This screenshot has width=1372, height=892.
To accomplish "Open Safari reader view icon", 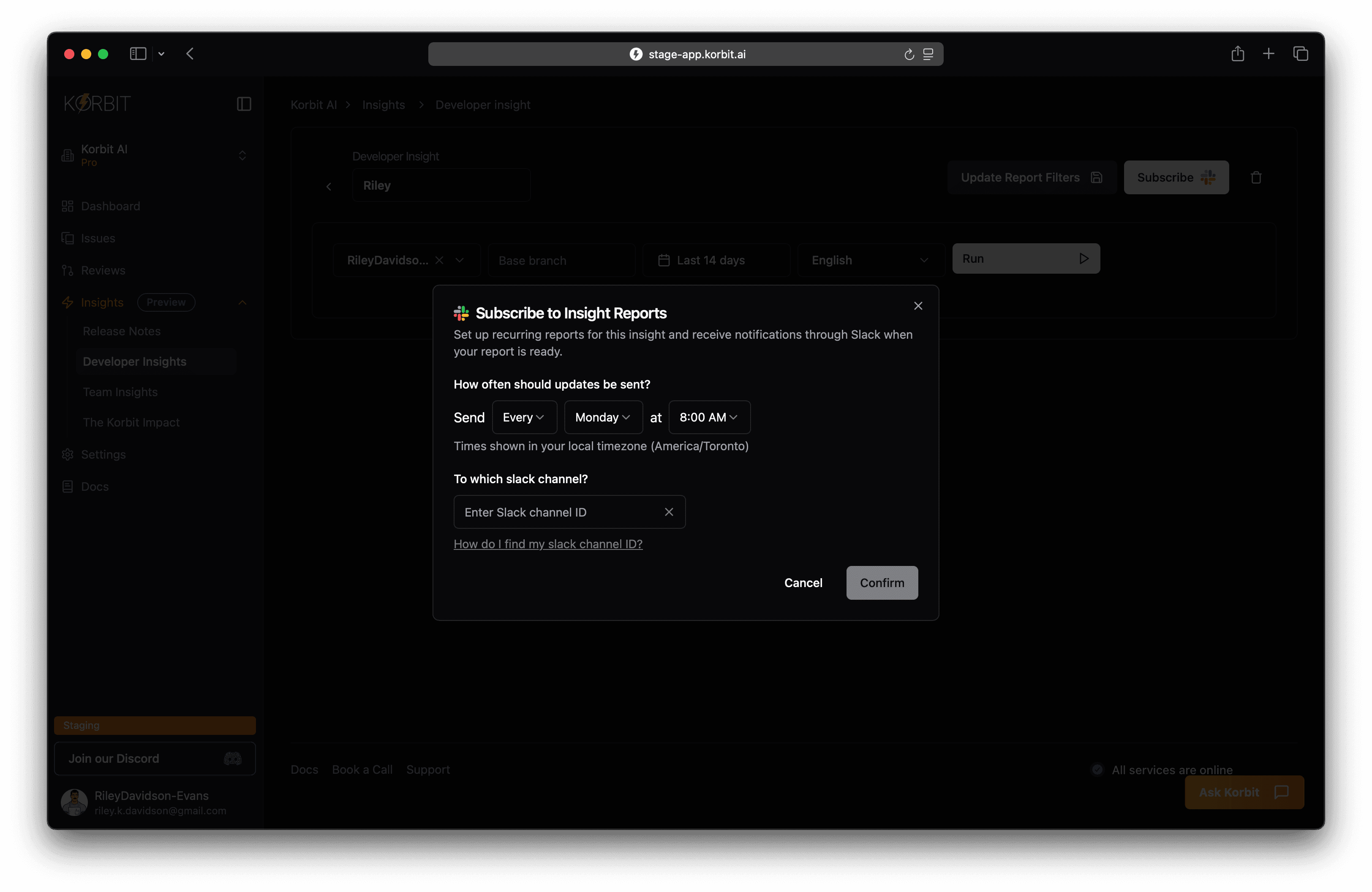I will 928,54.
